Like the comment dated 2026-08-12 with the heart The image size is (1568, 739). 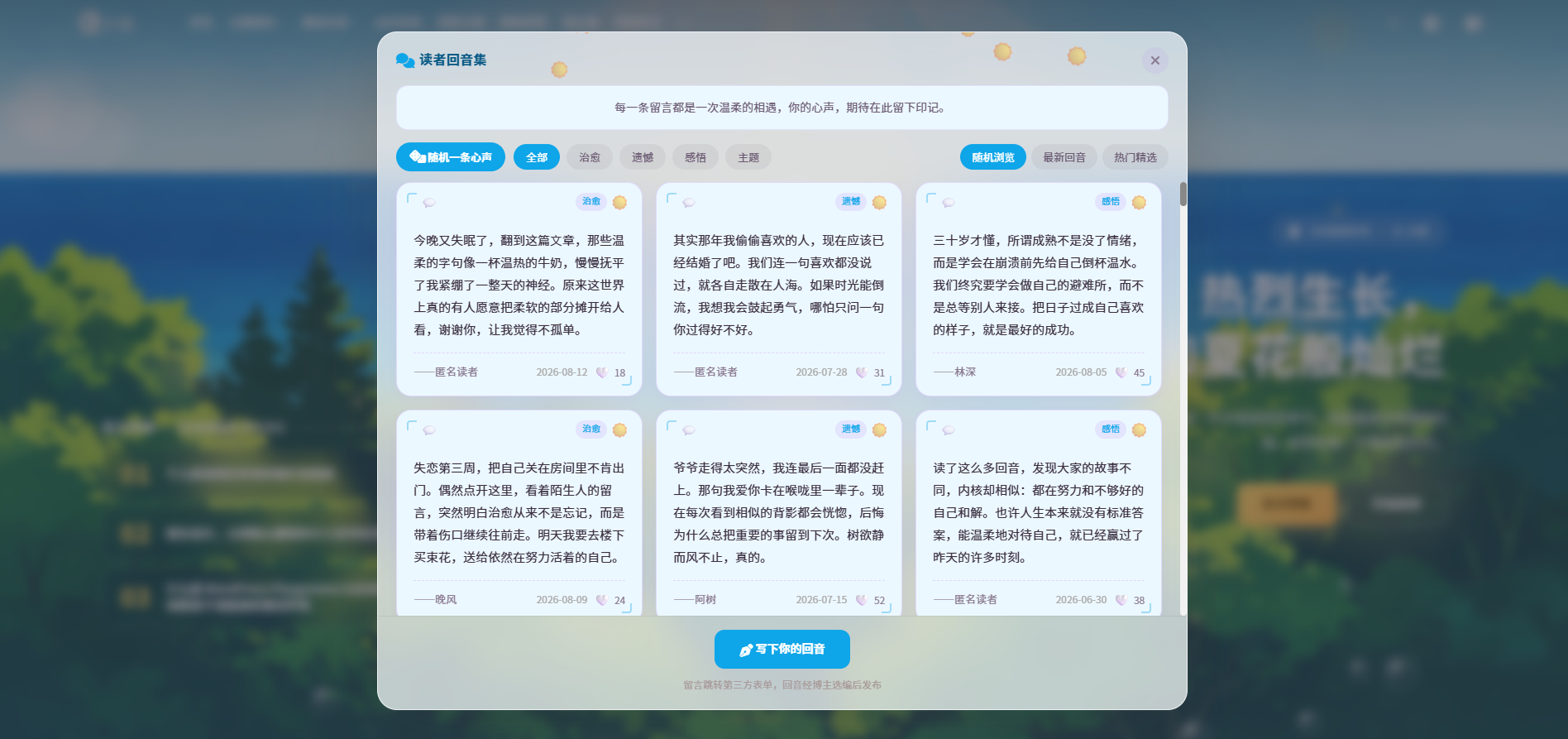pyautogui.click(x=602, y=372)
